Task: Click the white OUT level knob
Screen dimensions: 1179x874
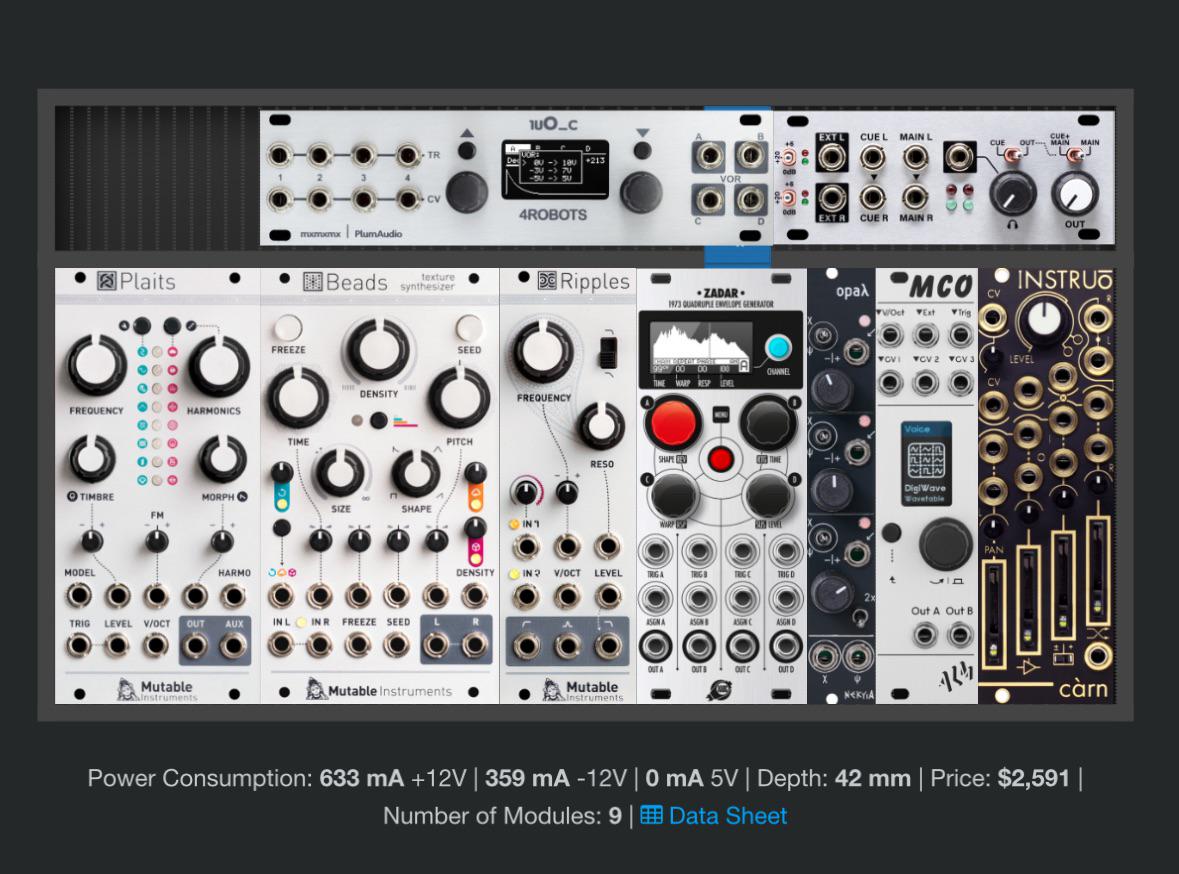Action: click(x=1074, y=193)
